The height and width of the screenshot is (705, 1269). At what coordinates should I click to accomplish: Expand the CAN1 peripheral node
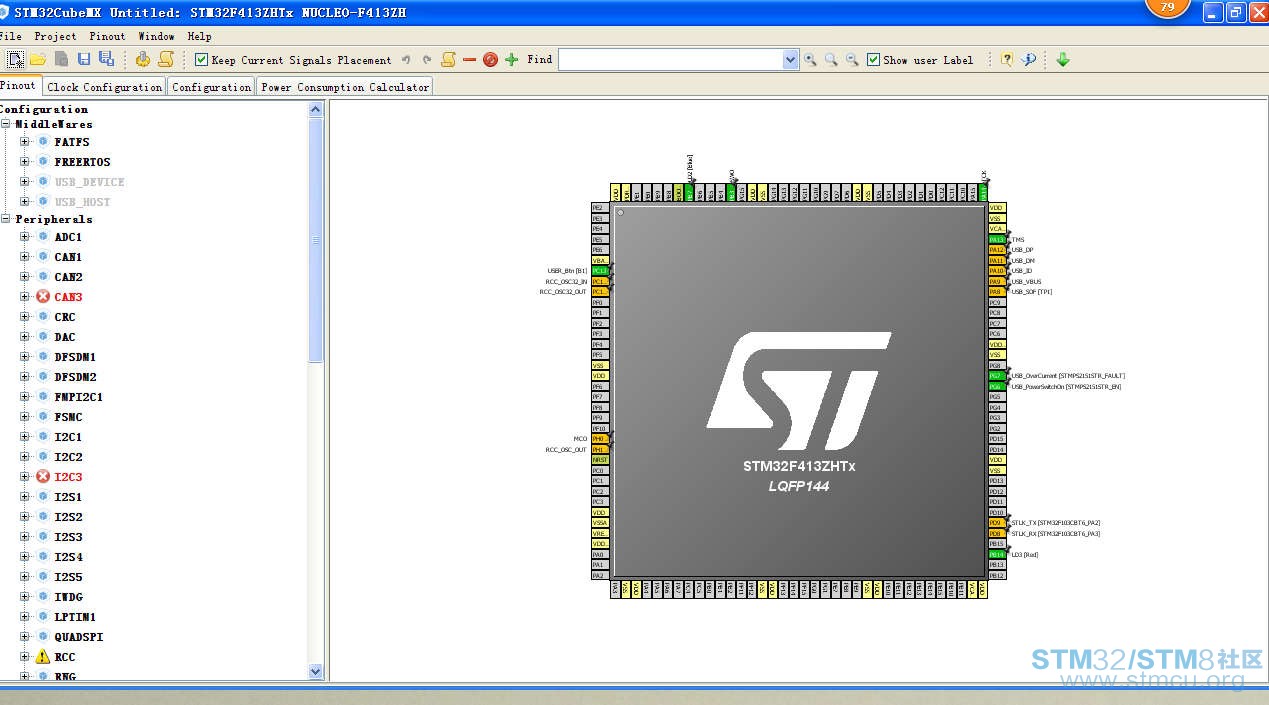point(25,257)
